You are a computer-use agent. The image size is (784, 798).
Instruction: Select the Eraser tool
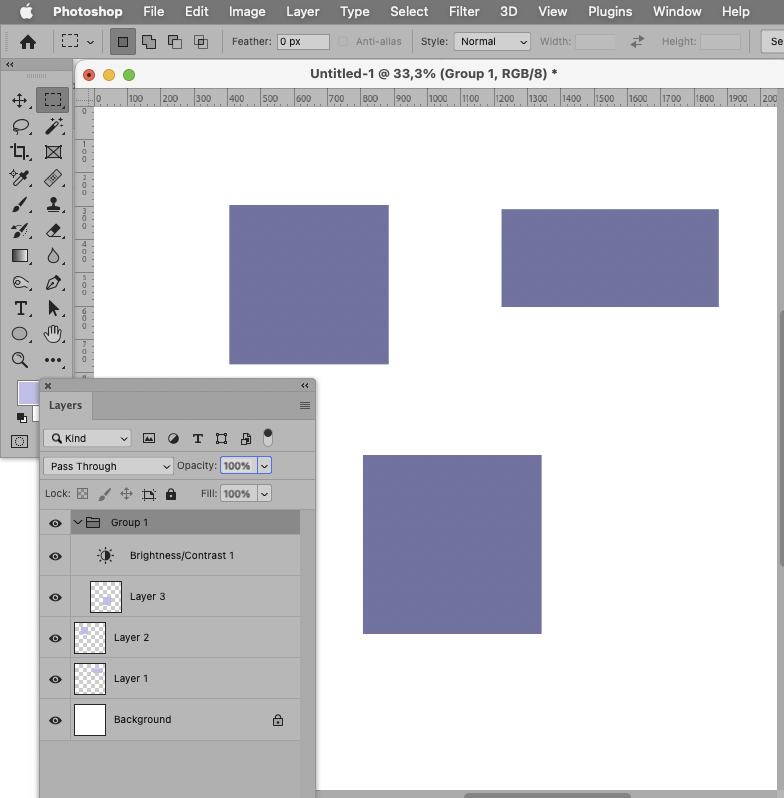[53, 231]
